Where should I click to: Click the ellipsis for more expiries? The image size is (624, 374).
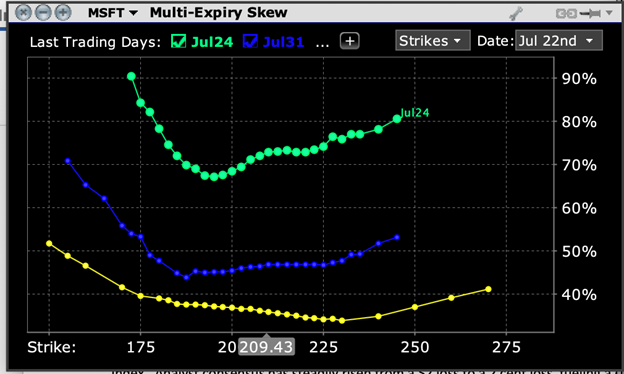pos(322,44)
